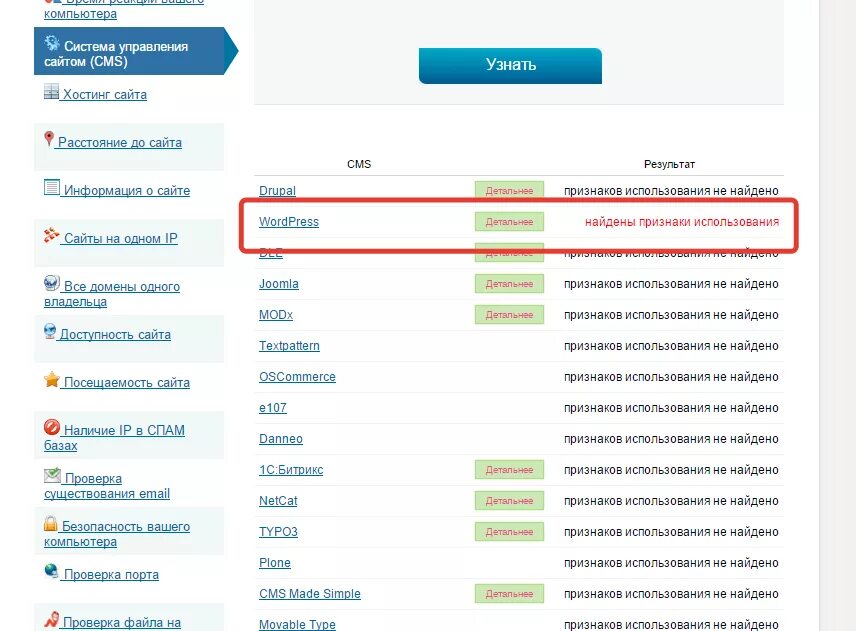Screen dimensions: 856x631
Task: Open Проверка существования email
Action: coord(107,486)
